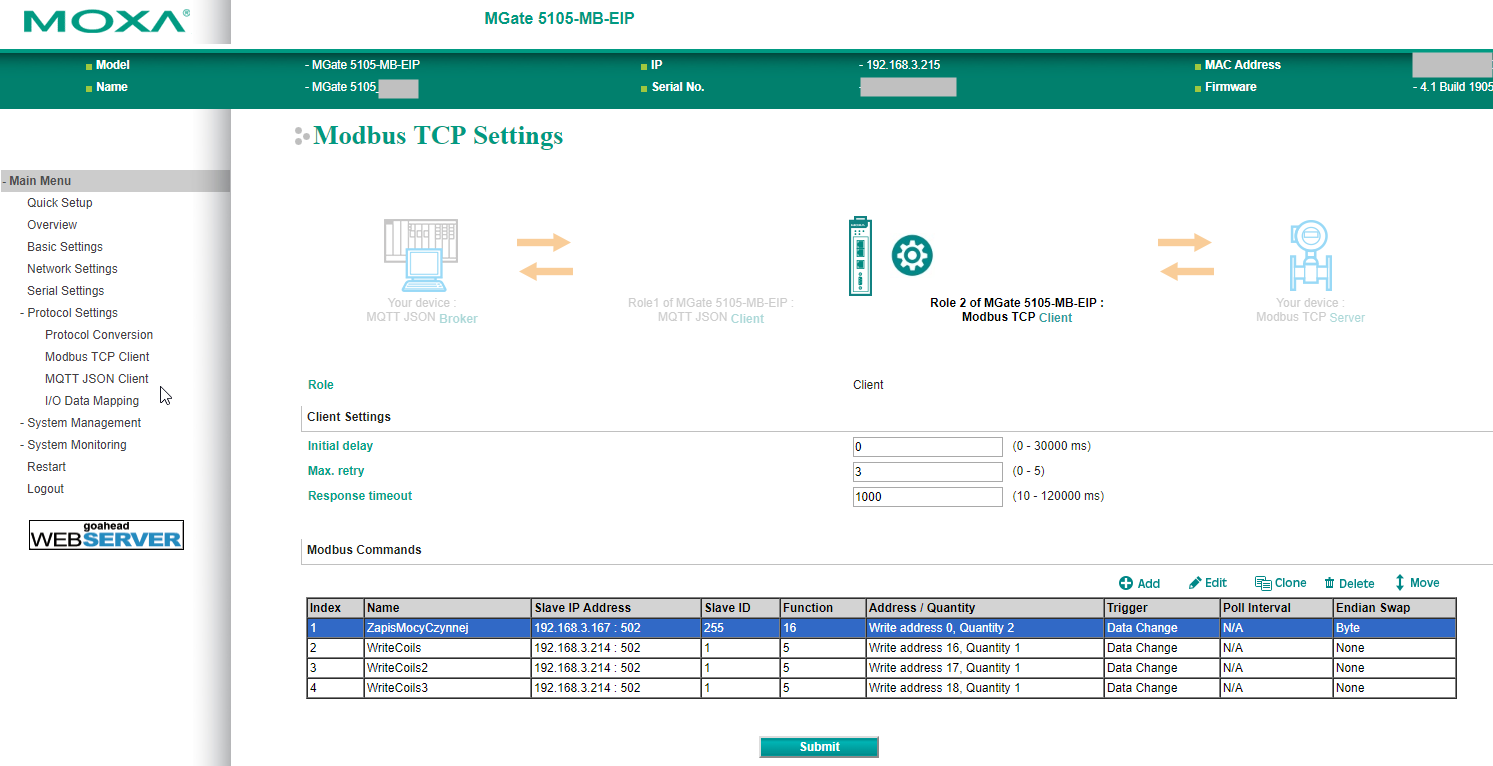1493x766 pixels.
Task: Click the Move arrows icon
Action: coord(1400,582)
